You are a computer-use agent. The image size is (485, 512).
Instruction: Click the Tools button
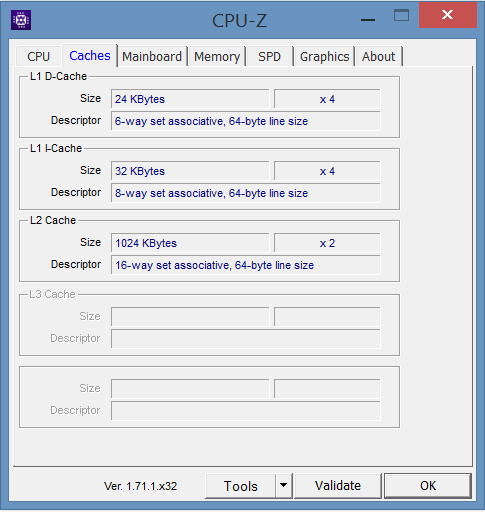click(x=240, y=486)
